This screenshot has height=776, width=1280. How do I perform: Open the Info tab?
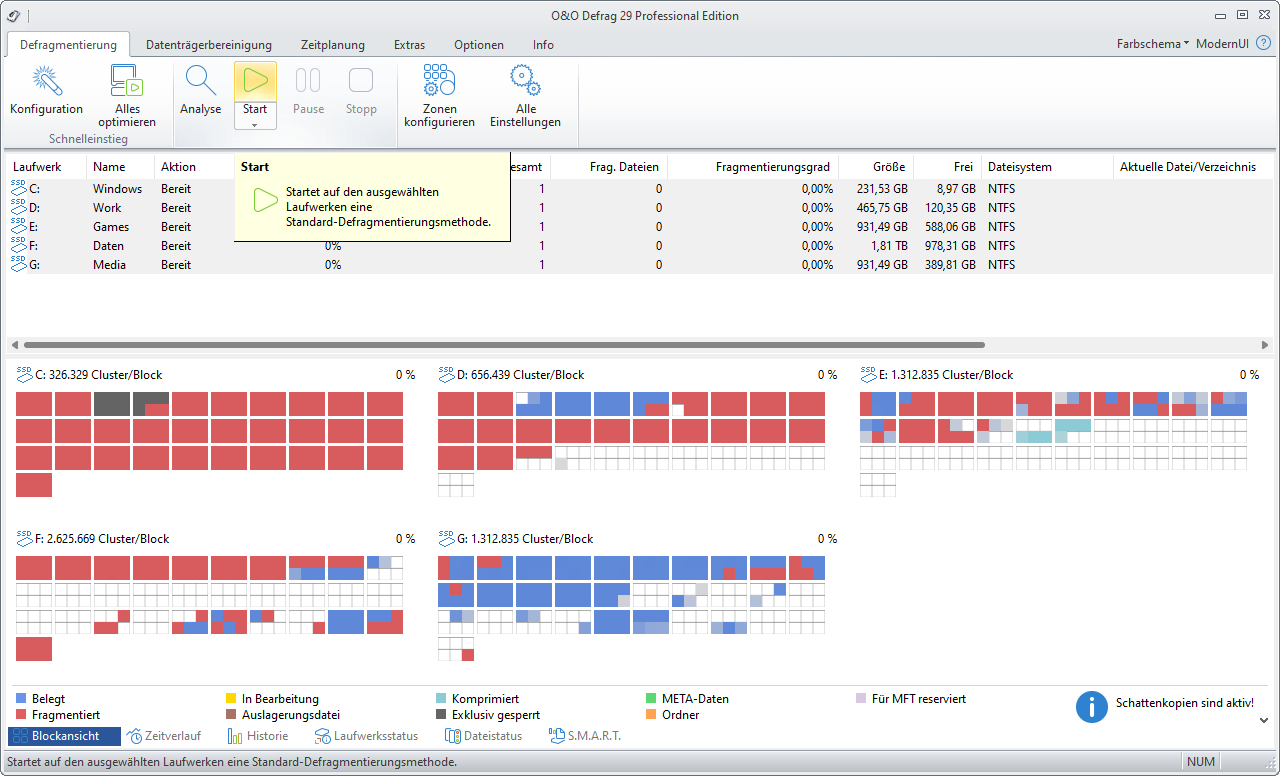tap(543, 45)
